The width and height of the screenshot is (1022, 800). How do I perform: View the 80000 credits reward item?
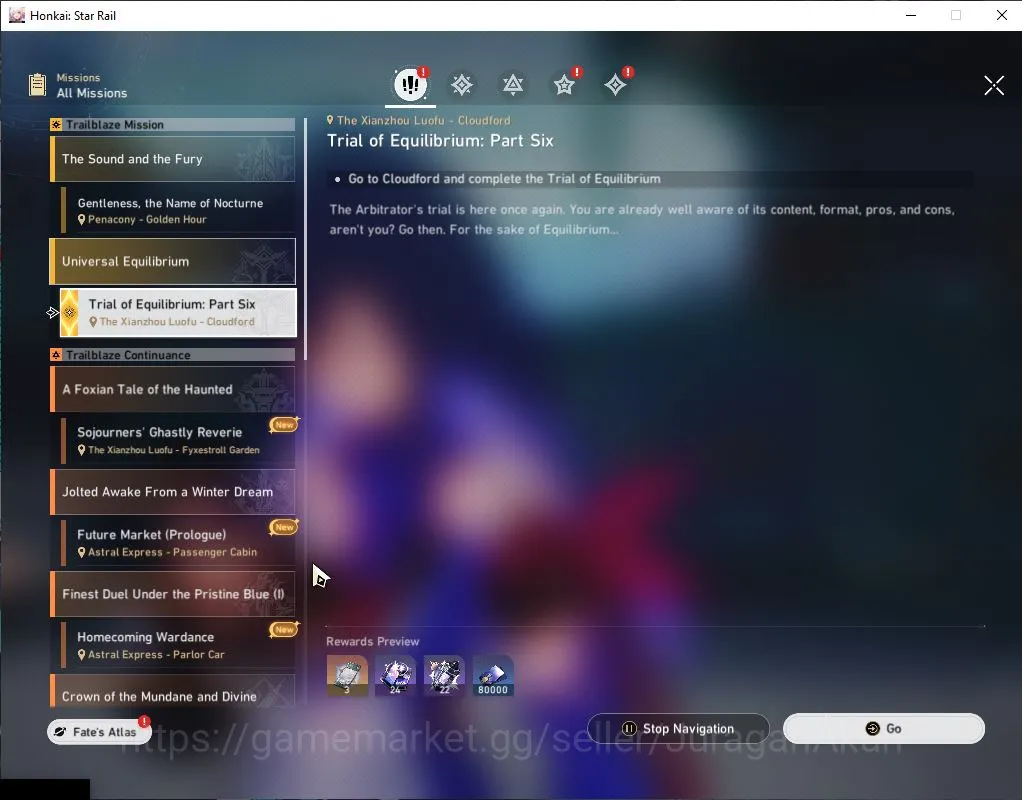click(x=493, y=675)
